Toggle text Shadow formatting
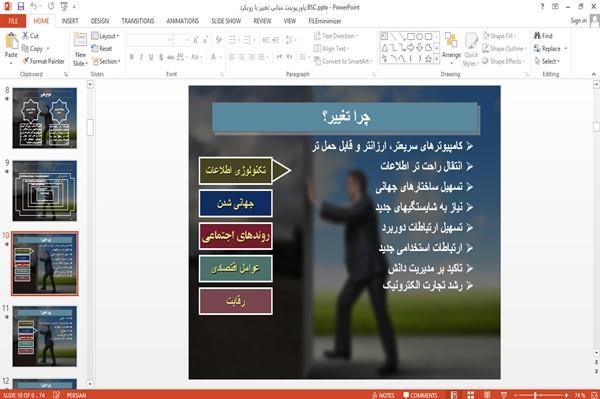The height and width of the screenshot is (399, 600). [x=161, y=57]
